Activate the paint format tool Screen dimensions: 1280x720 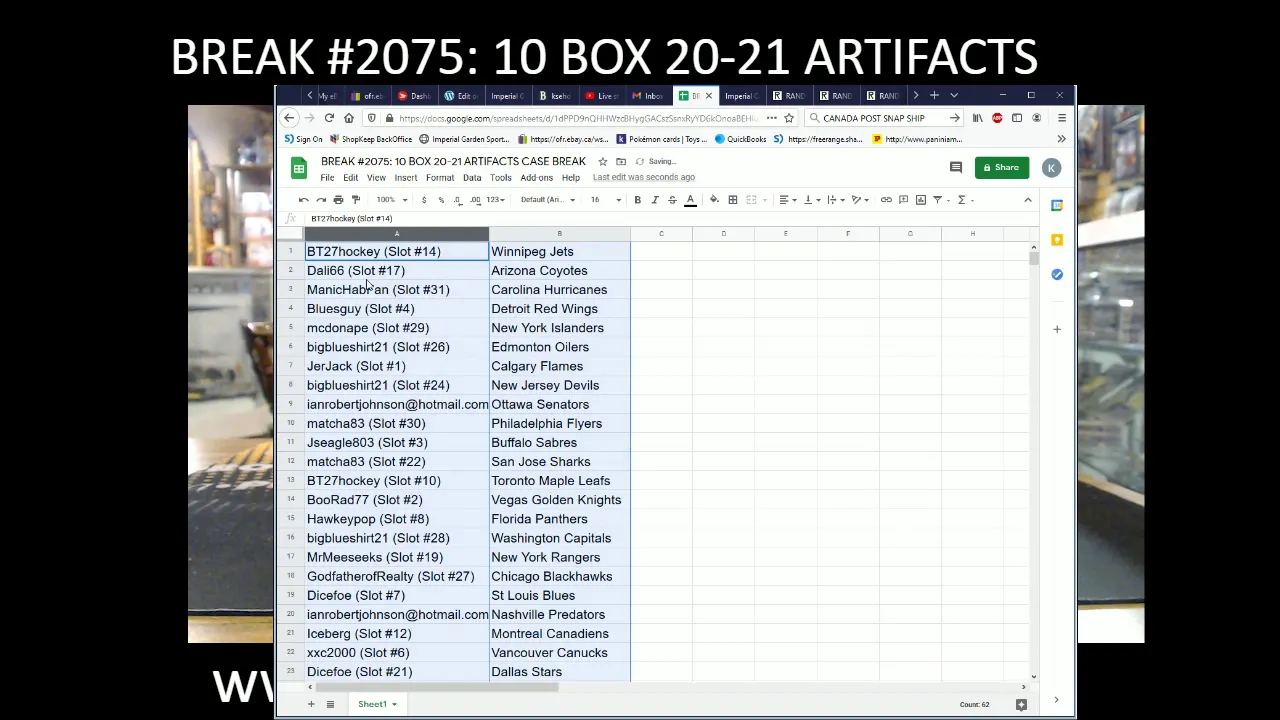point(355,200)
